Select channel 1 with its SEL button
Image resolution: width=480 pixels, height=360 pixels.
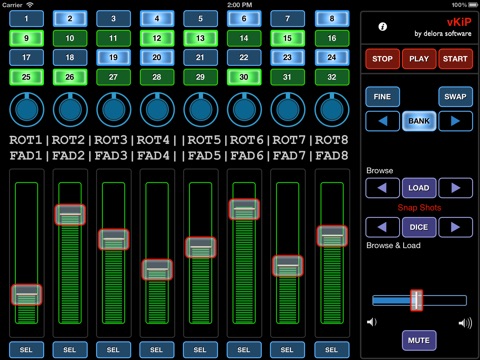[x=26, y=350]
